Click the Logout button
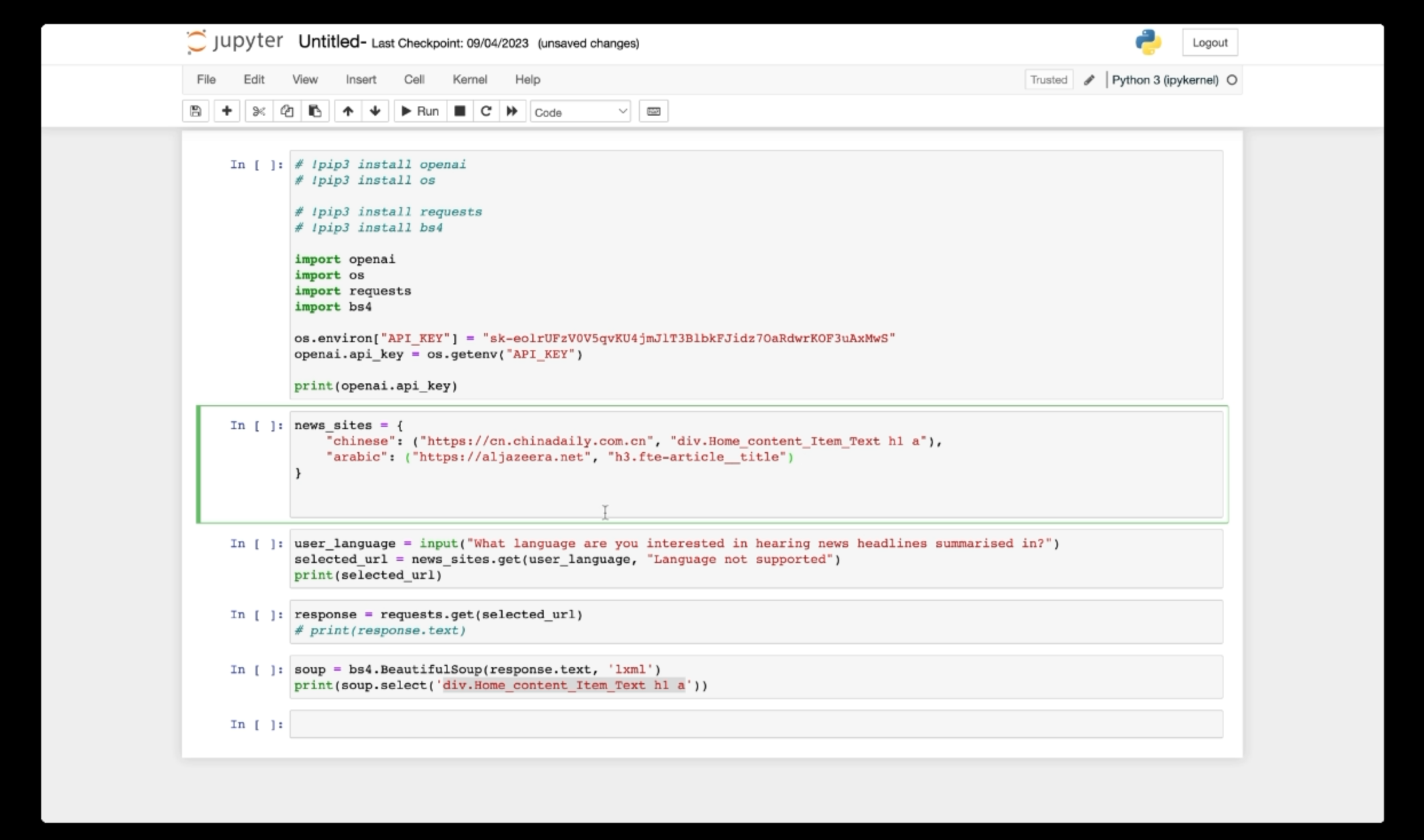The image size is (1424, 840). click(x=1209, y=43)
